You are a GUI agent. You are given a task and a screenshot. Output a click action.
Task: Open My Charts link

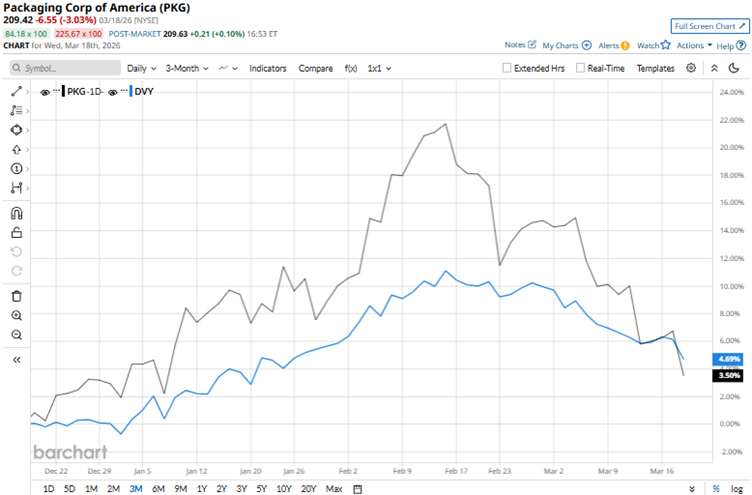[x=567, y=46]
